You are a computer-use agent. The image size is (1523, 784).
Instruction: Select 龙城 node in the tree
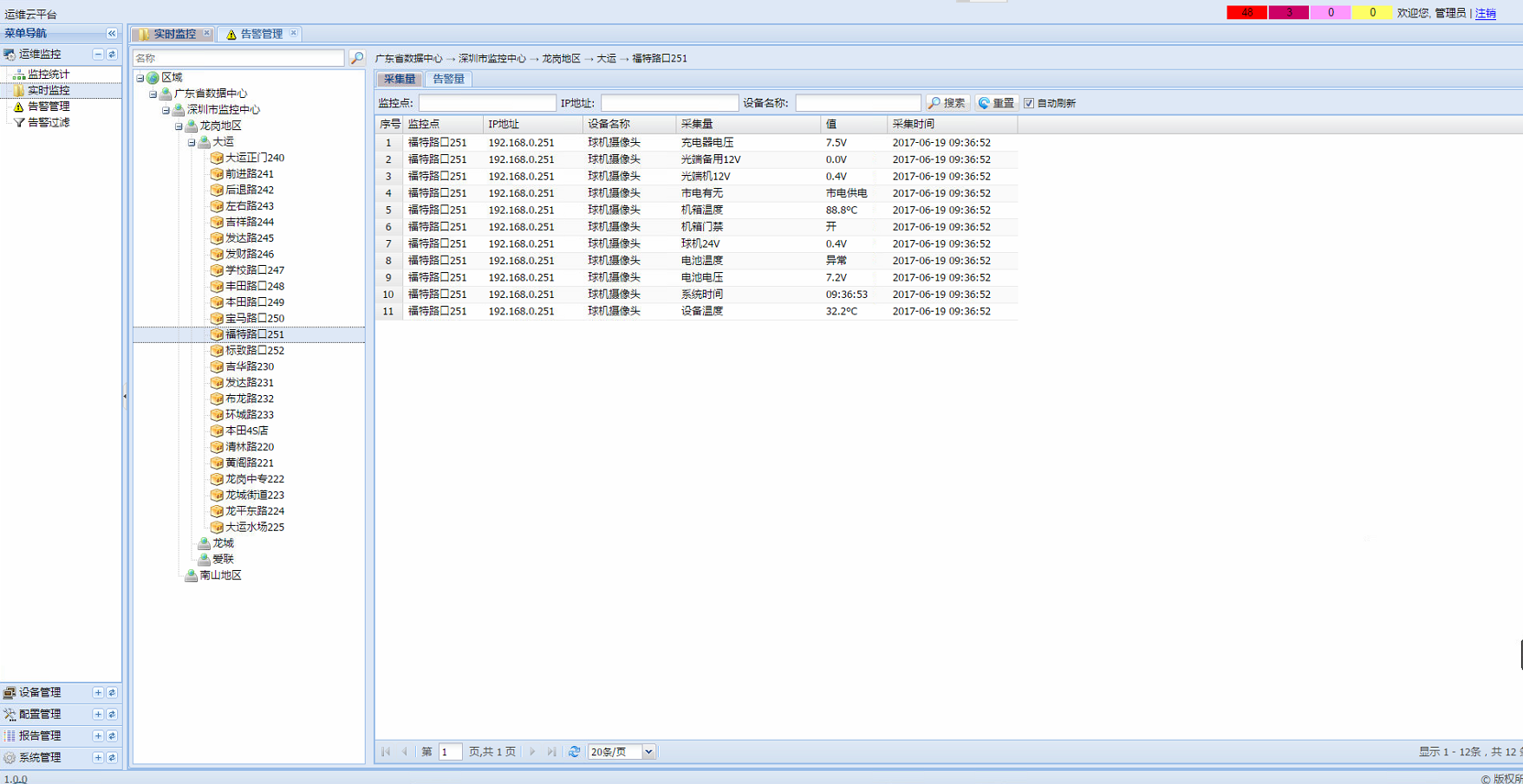pyautogui.click(x=223, y=543)
